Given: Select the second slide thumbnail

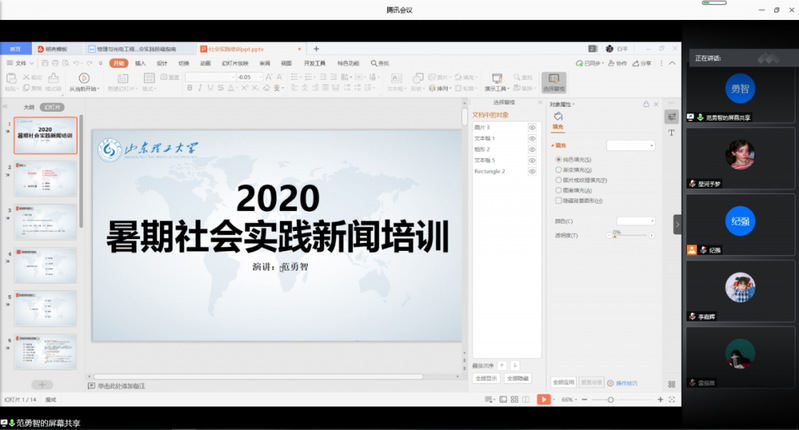Looking at the screenshot, I should click(45, 177).
